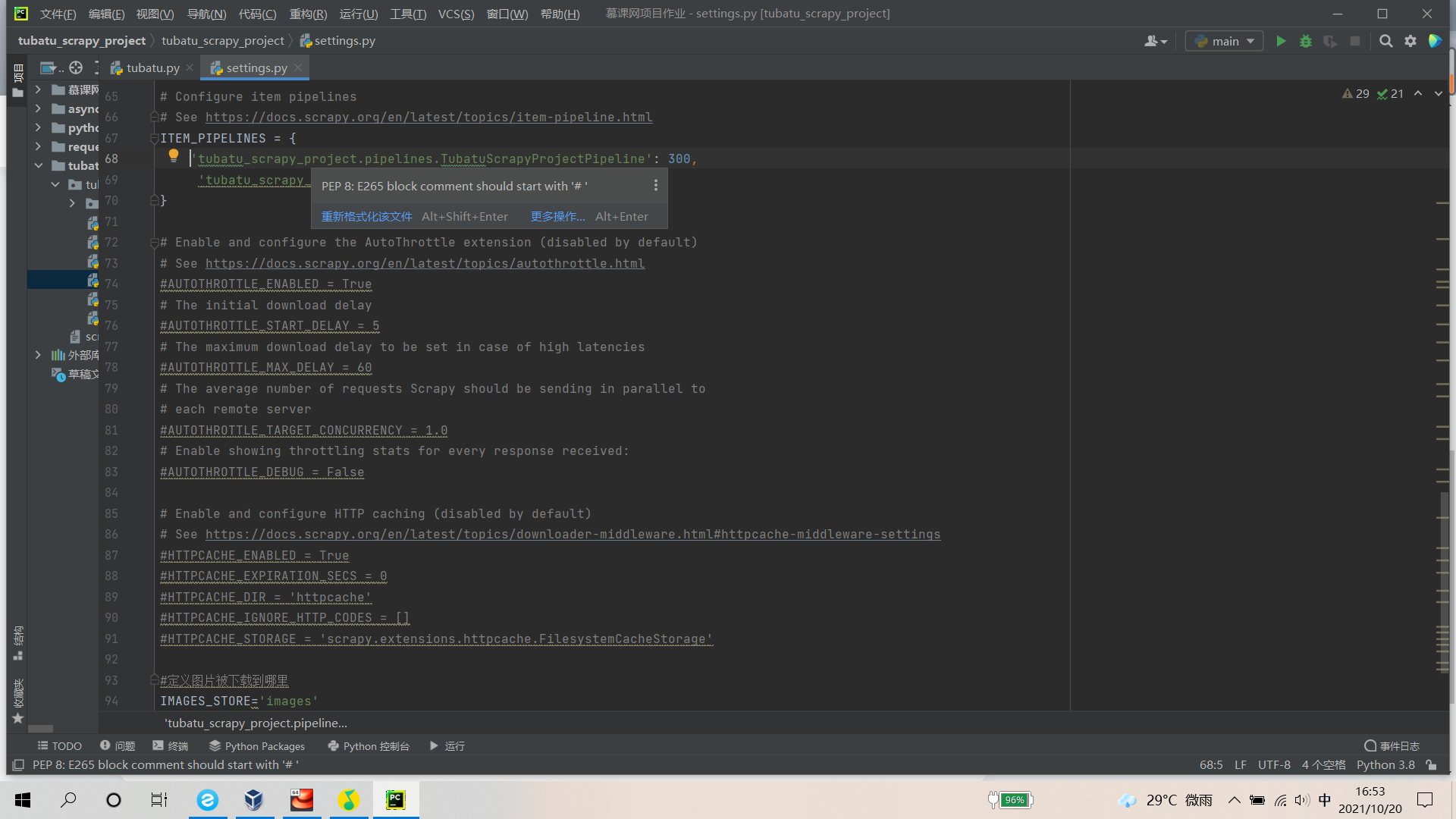Toggle the read-only lock icon in status bar
Image resolution: width=1456 pixels, height=819 pixels.
coord(1431,764)
